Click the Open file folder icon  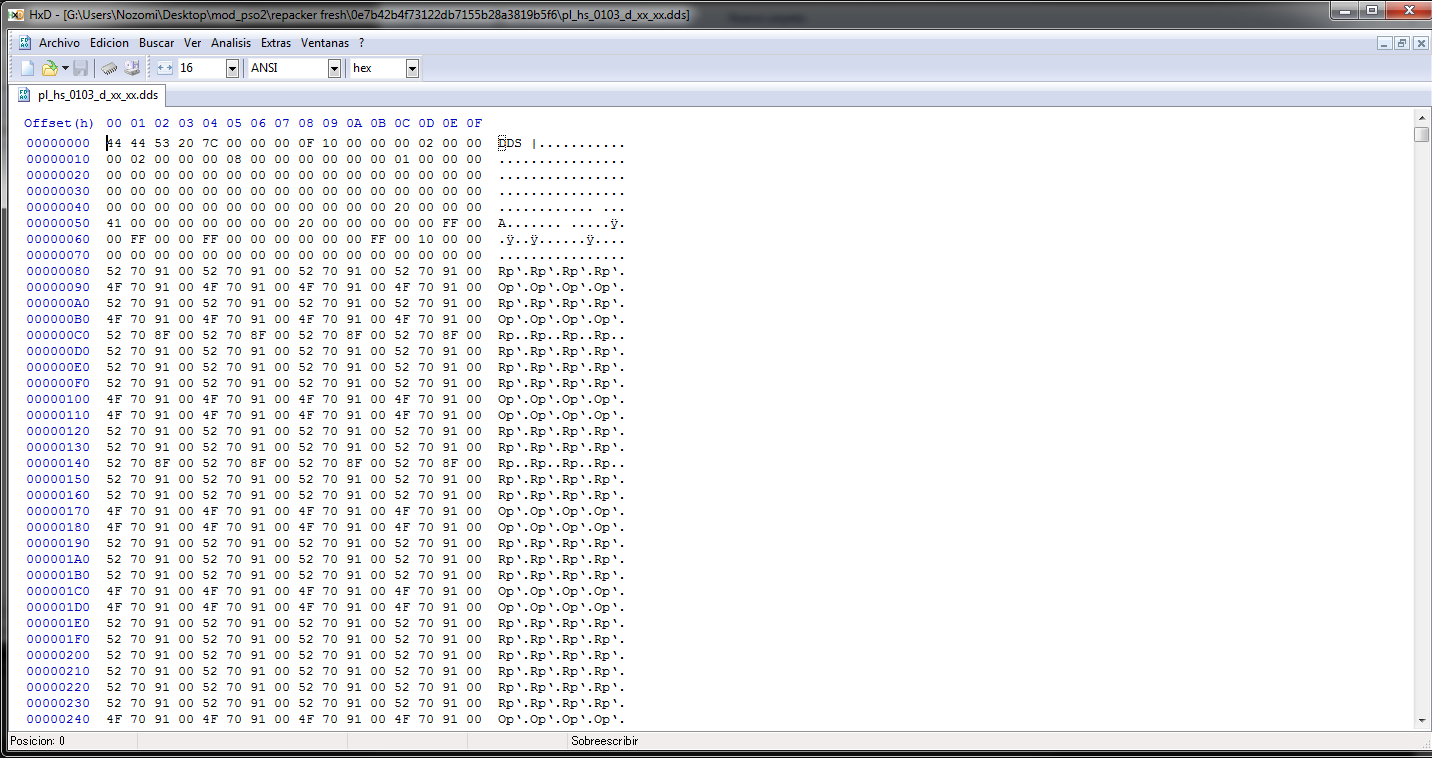pos(49,68)
